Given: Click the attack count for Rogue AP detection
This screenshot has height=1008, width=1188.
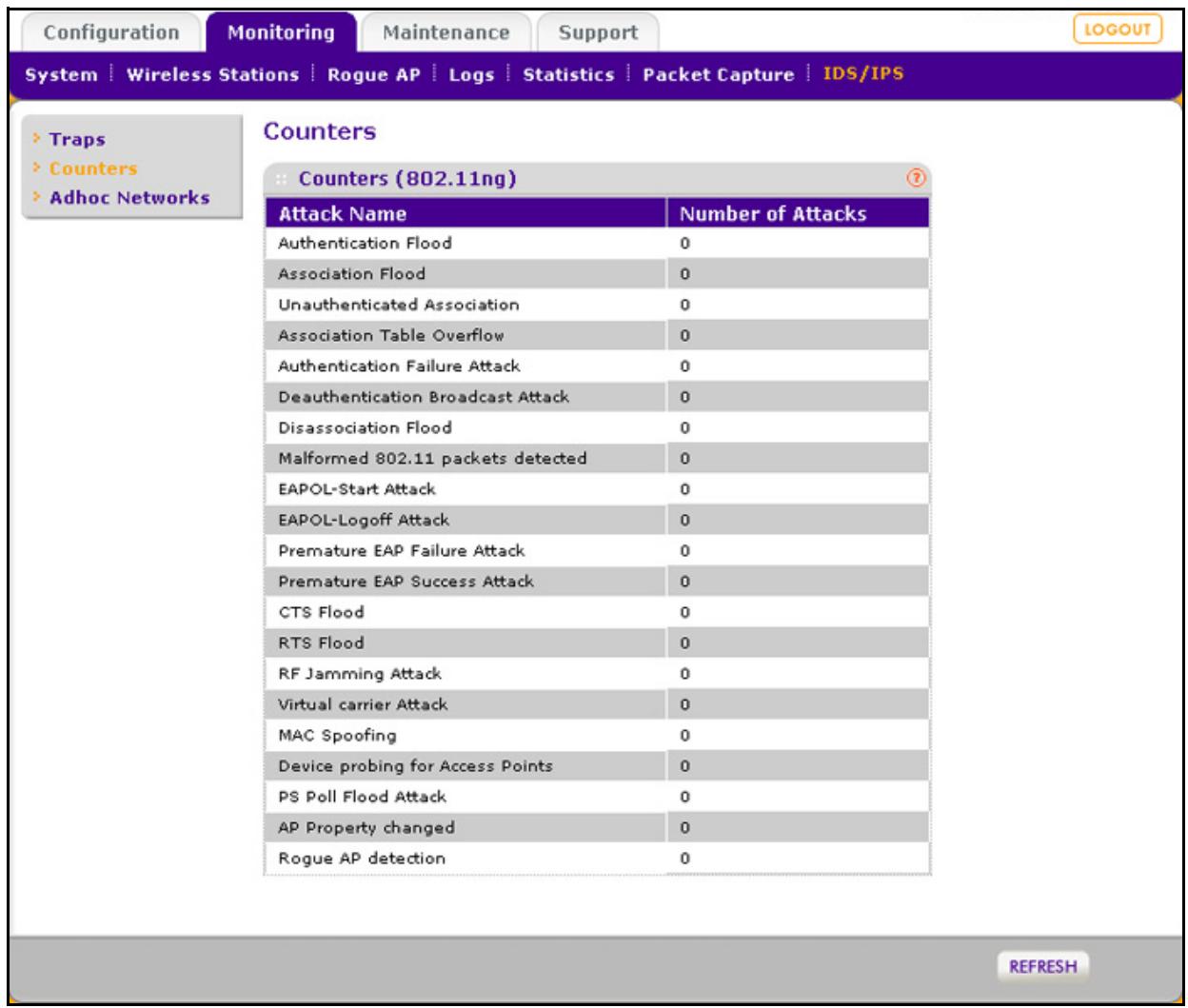Looking at the screenshot, I should point(684,859).
